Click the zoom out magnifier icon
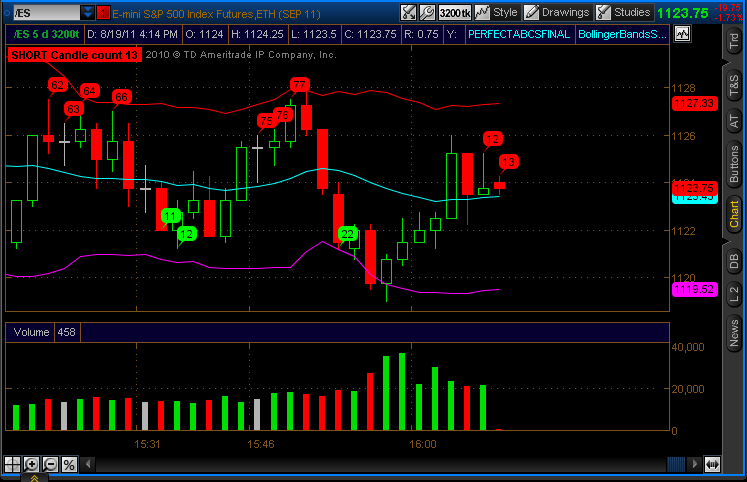This screenshot has width=747, height=482. pyautogui.click(x=50, y=464)
